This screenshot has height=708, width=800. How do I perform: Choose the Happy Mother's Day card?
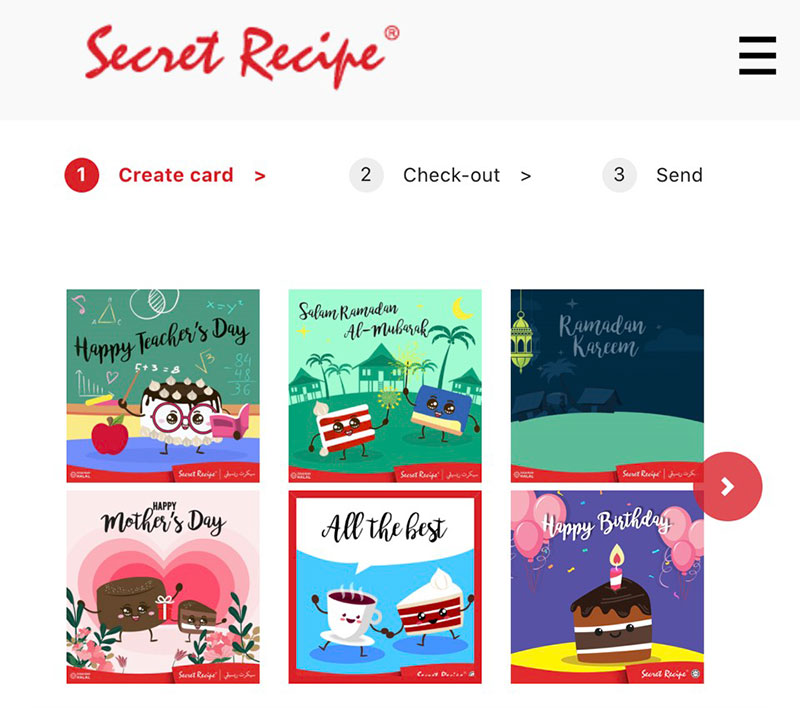(x=163, y=587)
